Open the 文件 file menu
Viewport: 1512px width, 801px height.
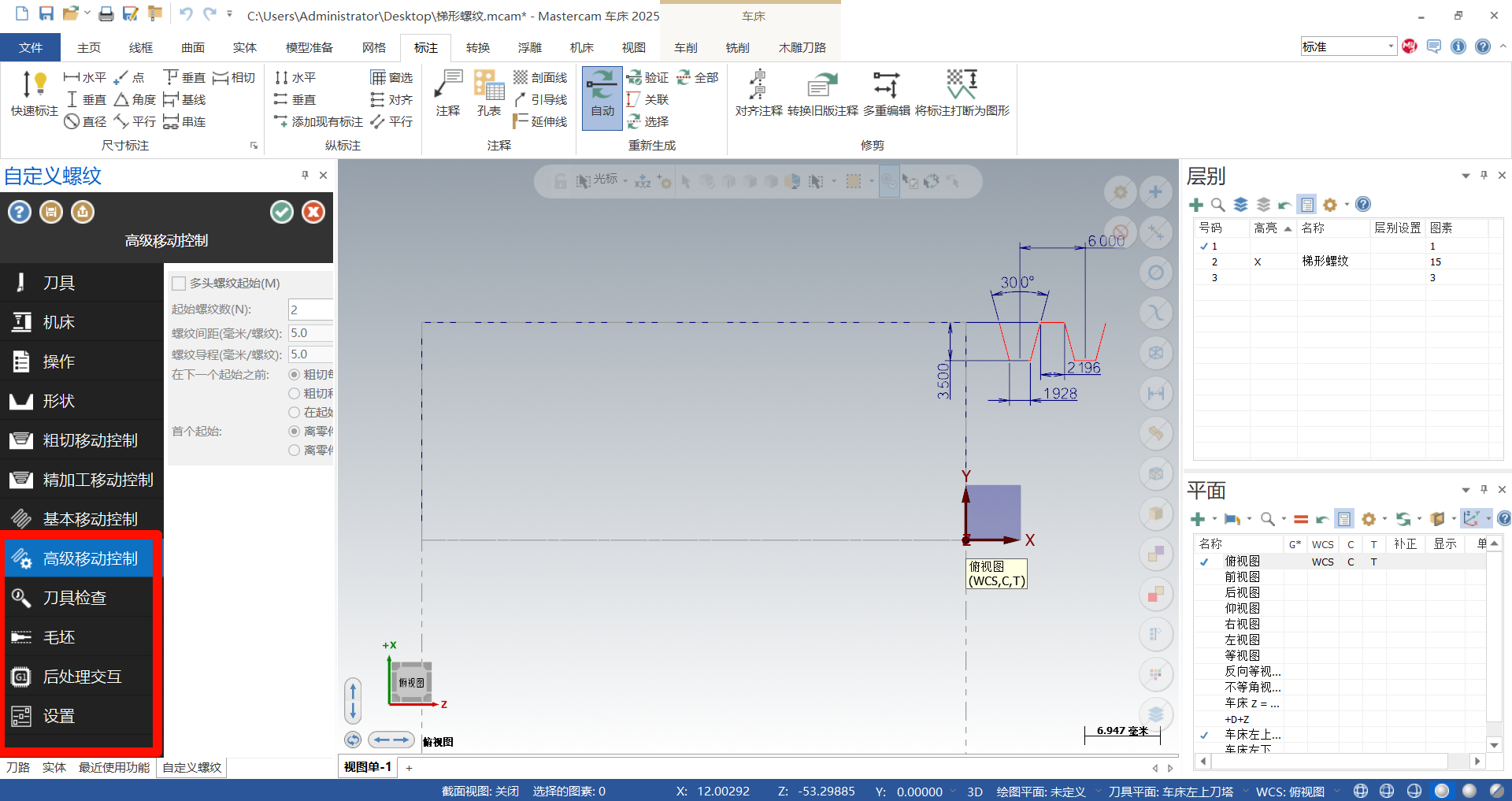point(31,47)
